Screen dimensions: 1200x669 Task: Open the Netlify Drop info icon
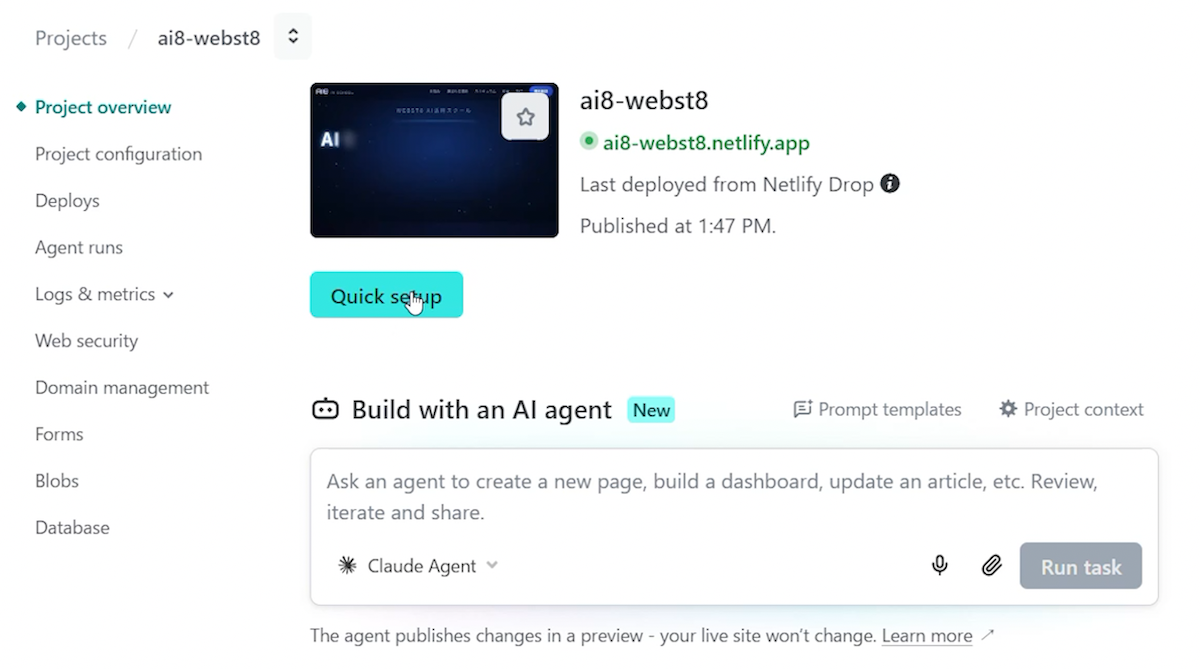[x=890, y=184]
